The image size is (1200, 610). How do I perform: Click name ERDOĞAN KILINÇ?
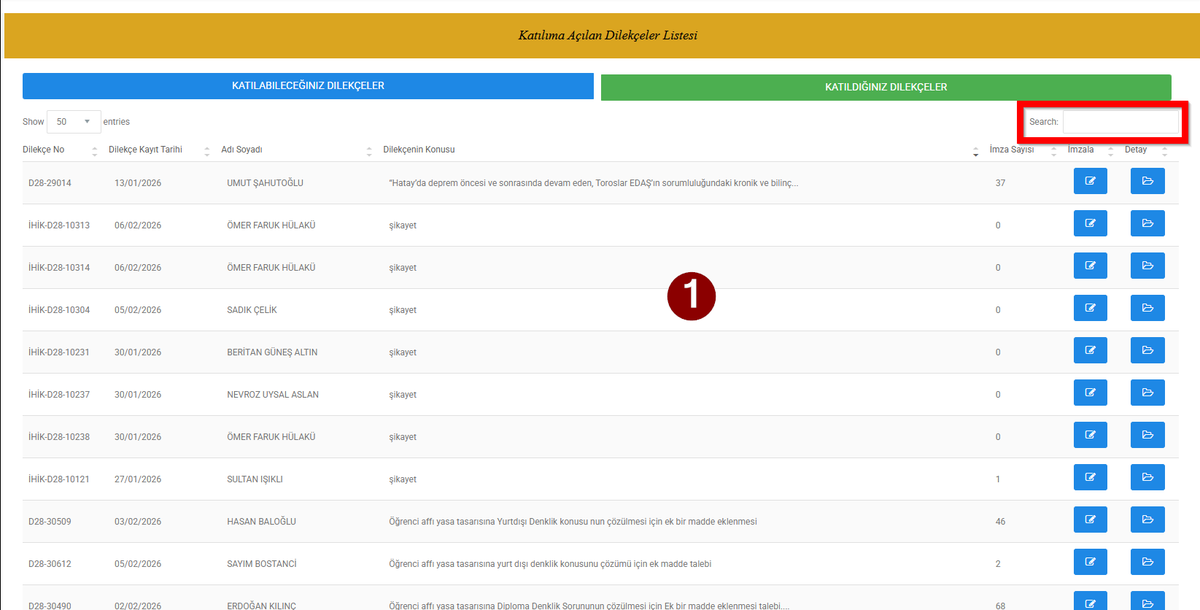(263, 604)
